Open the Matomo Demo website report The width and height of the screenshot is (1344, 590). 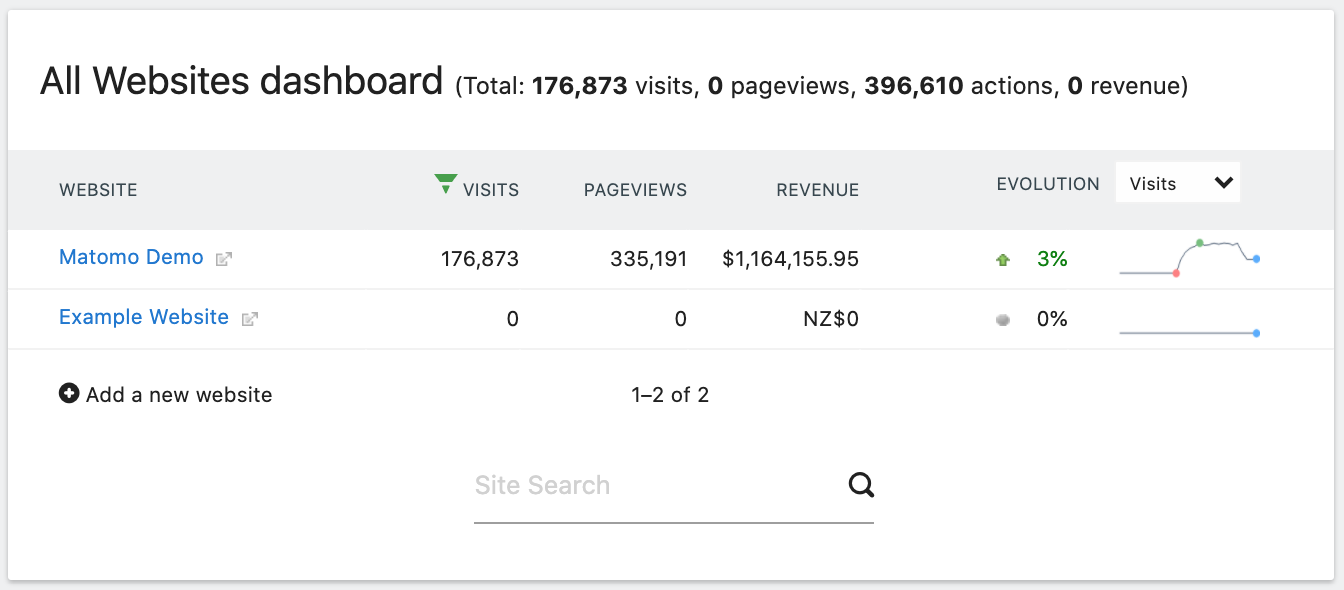click(131, 257)
